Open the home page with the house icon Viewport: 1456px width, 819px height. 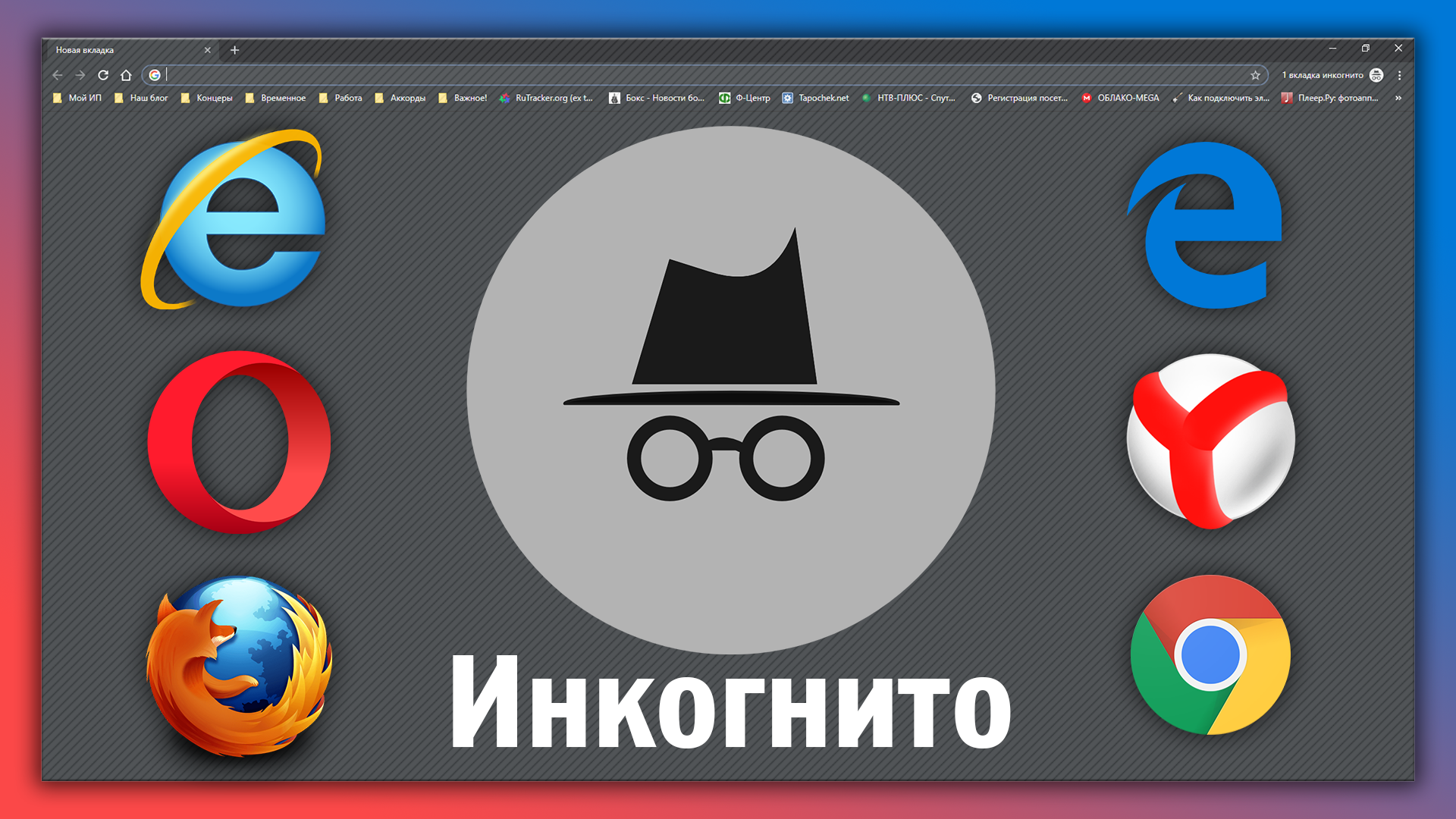(x=126, y=75)
